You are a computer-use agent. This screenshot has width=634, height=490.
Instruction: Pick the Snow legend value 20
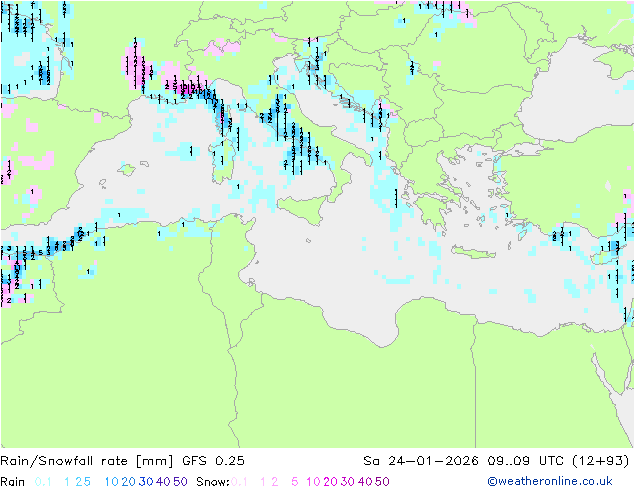click(x=330, y=482)
